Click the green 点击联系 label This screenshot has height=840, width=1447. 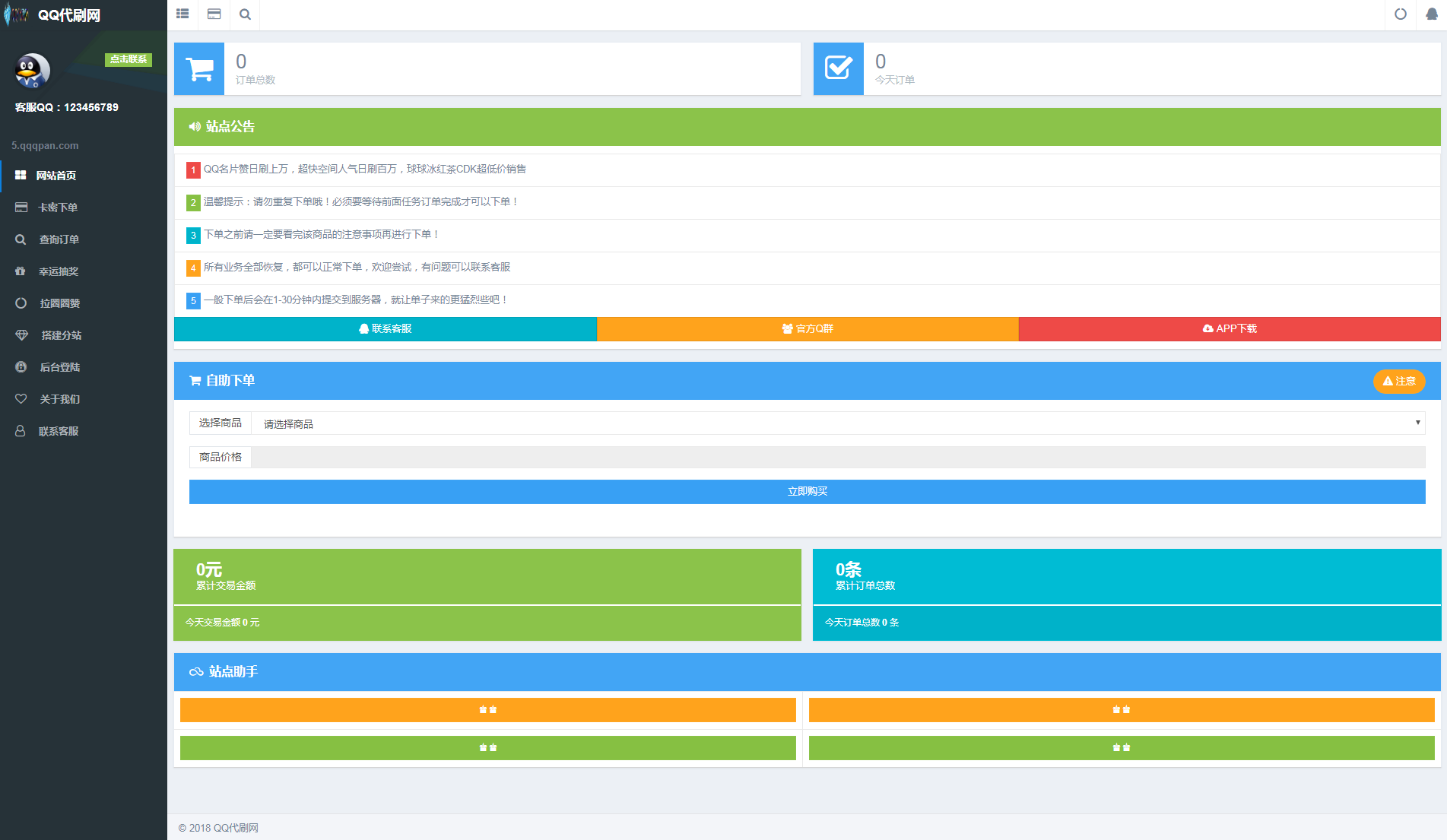pyautogui.click(x=129, y=59)
